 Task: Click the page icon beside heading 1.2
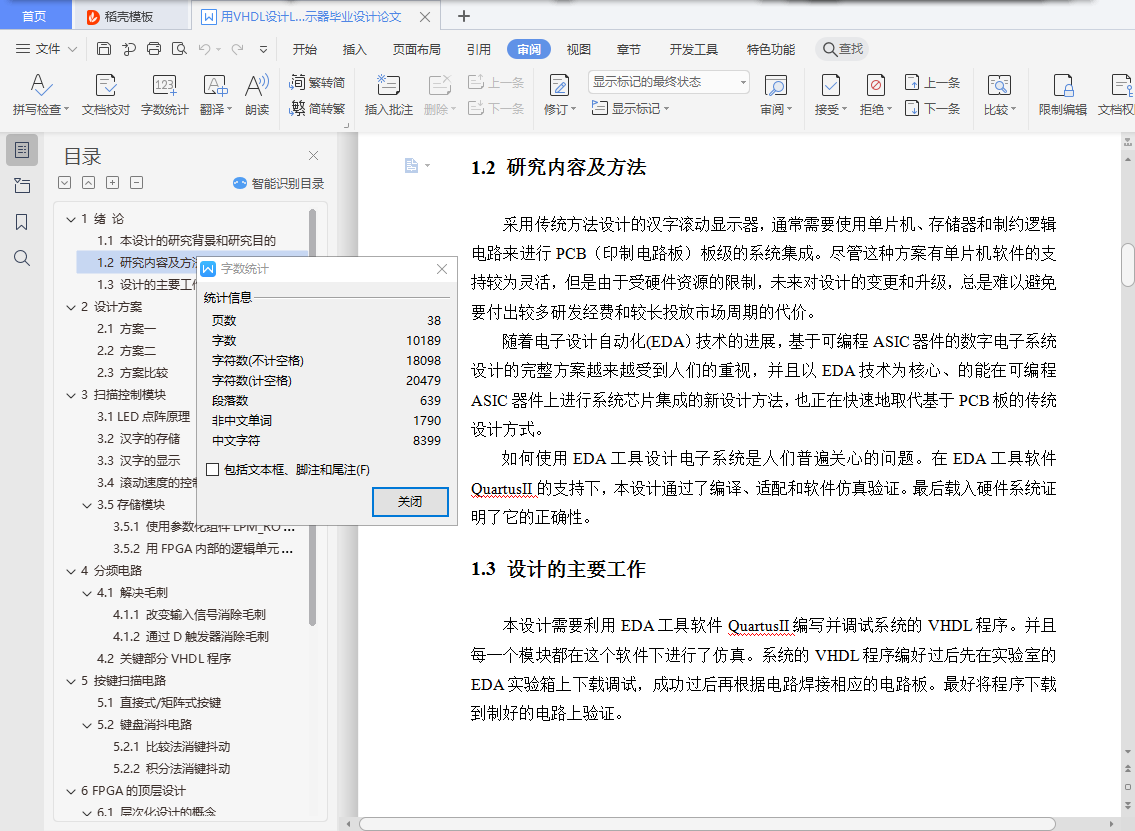412,166
